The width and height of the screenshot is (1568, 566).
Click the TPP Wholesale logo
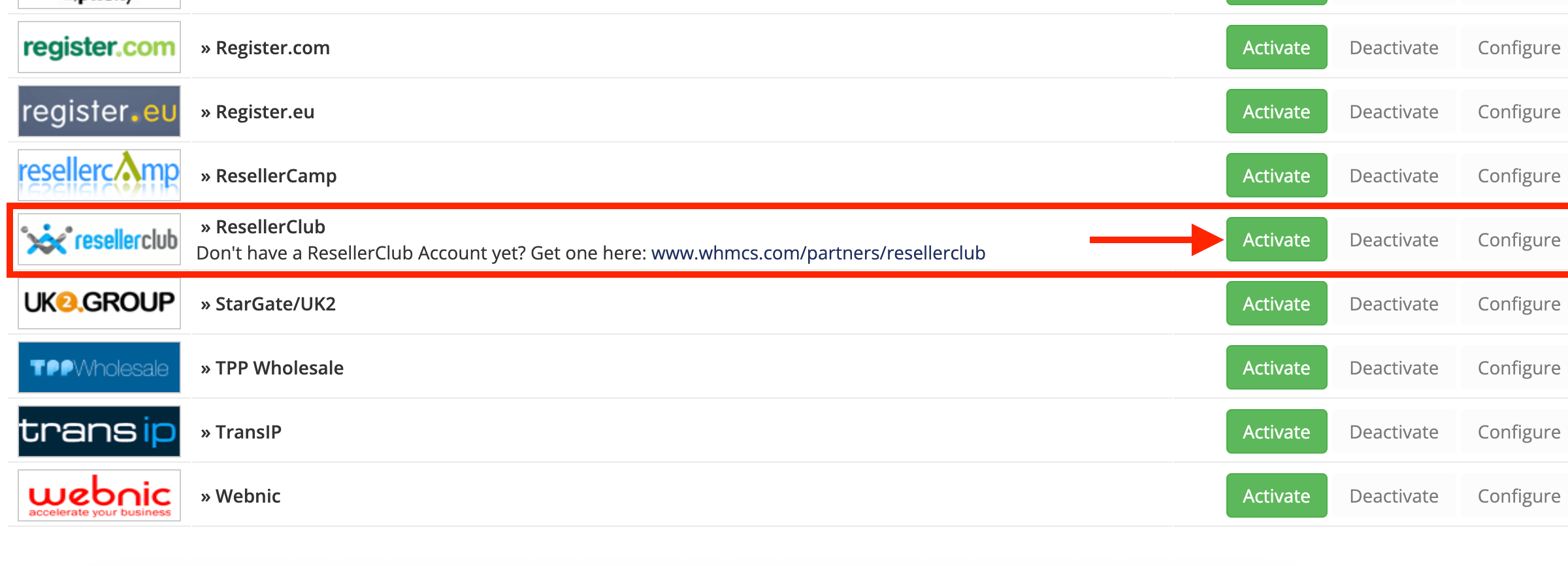[x=99, y=367]
